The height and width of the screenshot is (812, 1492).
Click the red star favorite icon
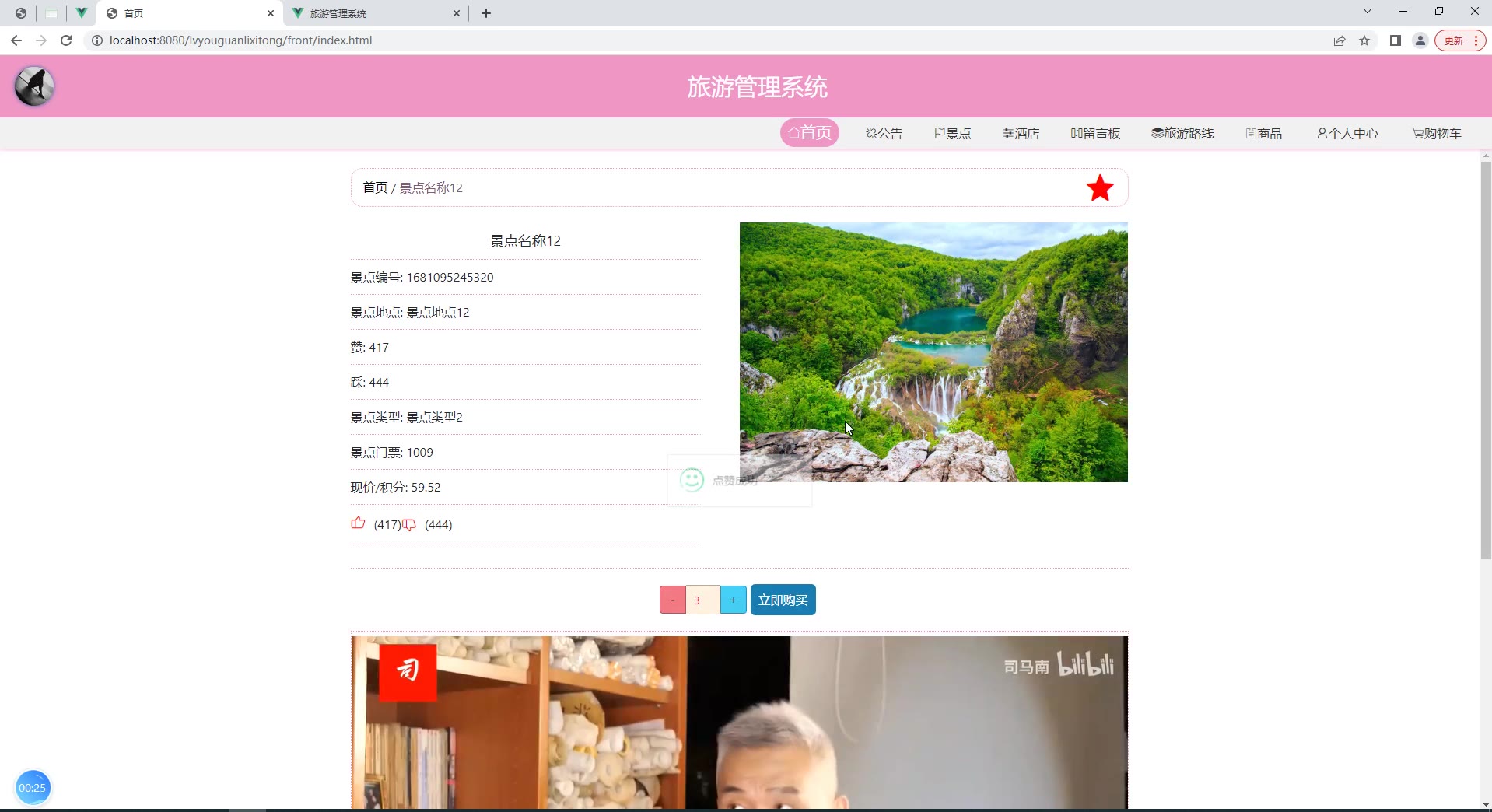tap(1100, 188)
